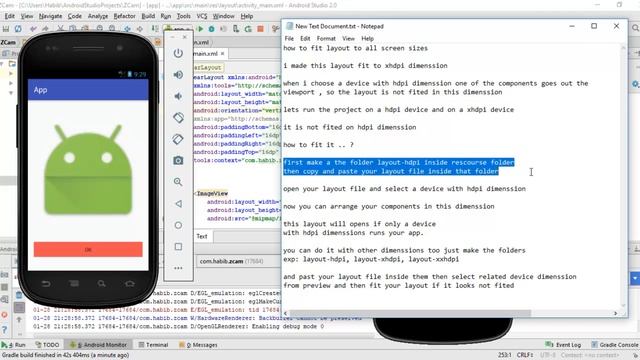The image size is (640, 360).
Task: Tap the phone's hardware back key
Action: 46,284
